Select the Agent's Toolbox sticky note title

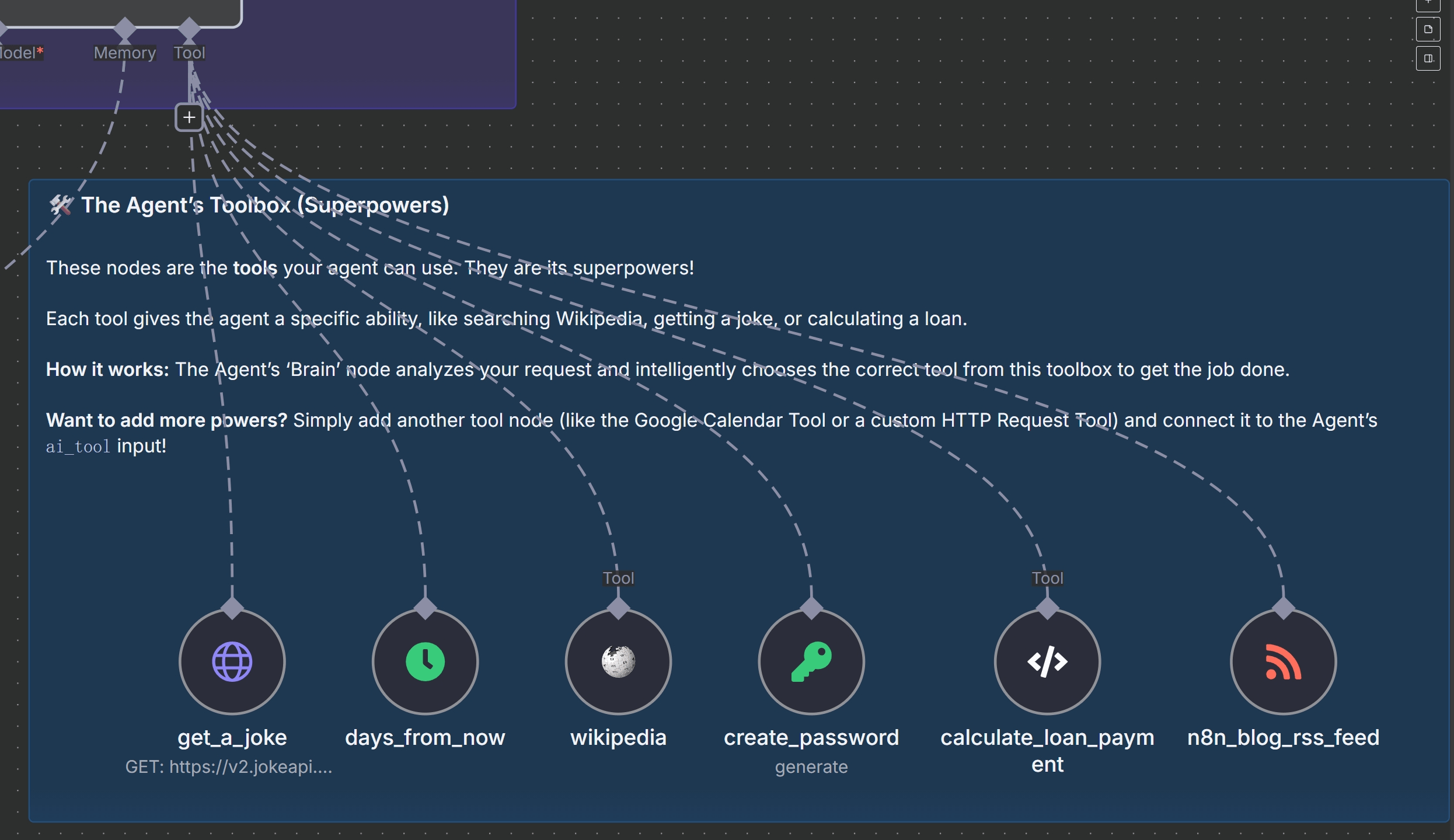pos(265,205)
